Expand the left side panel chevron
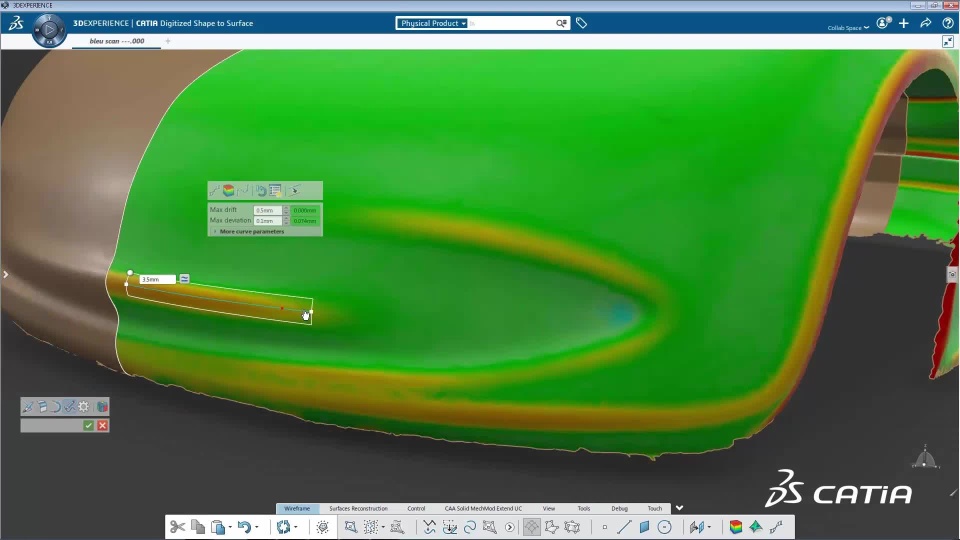The image size is (960, 540). coord(6,274)
